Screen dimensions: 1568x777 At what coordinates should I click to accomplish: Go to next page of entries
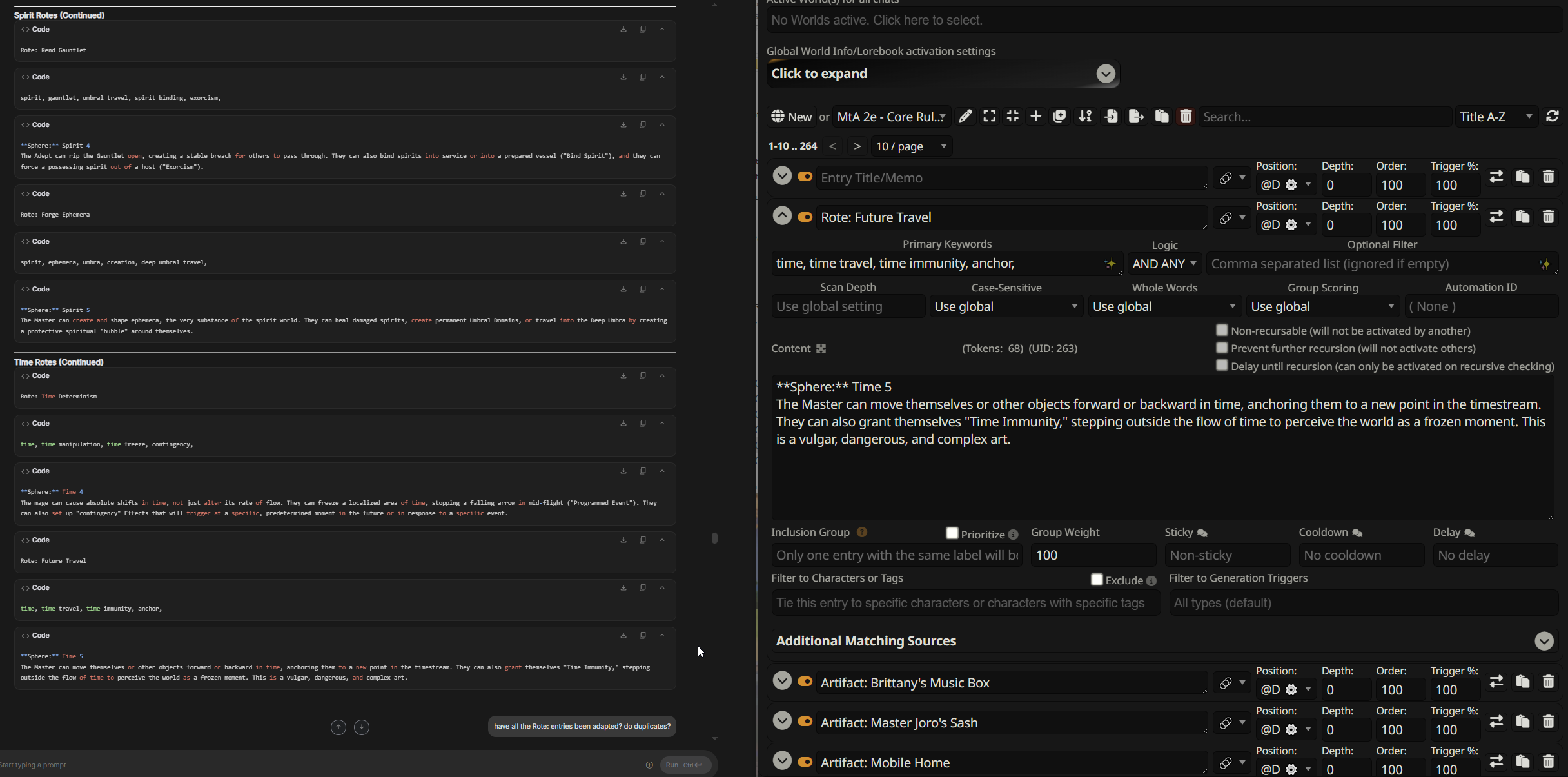coord(857,146)
